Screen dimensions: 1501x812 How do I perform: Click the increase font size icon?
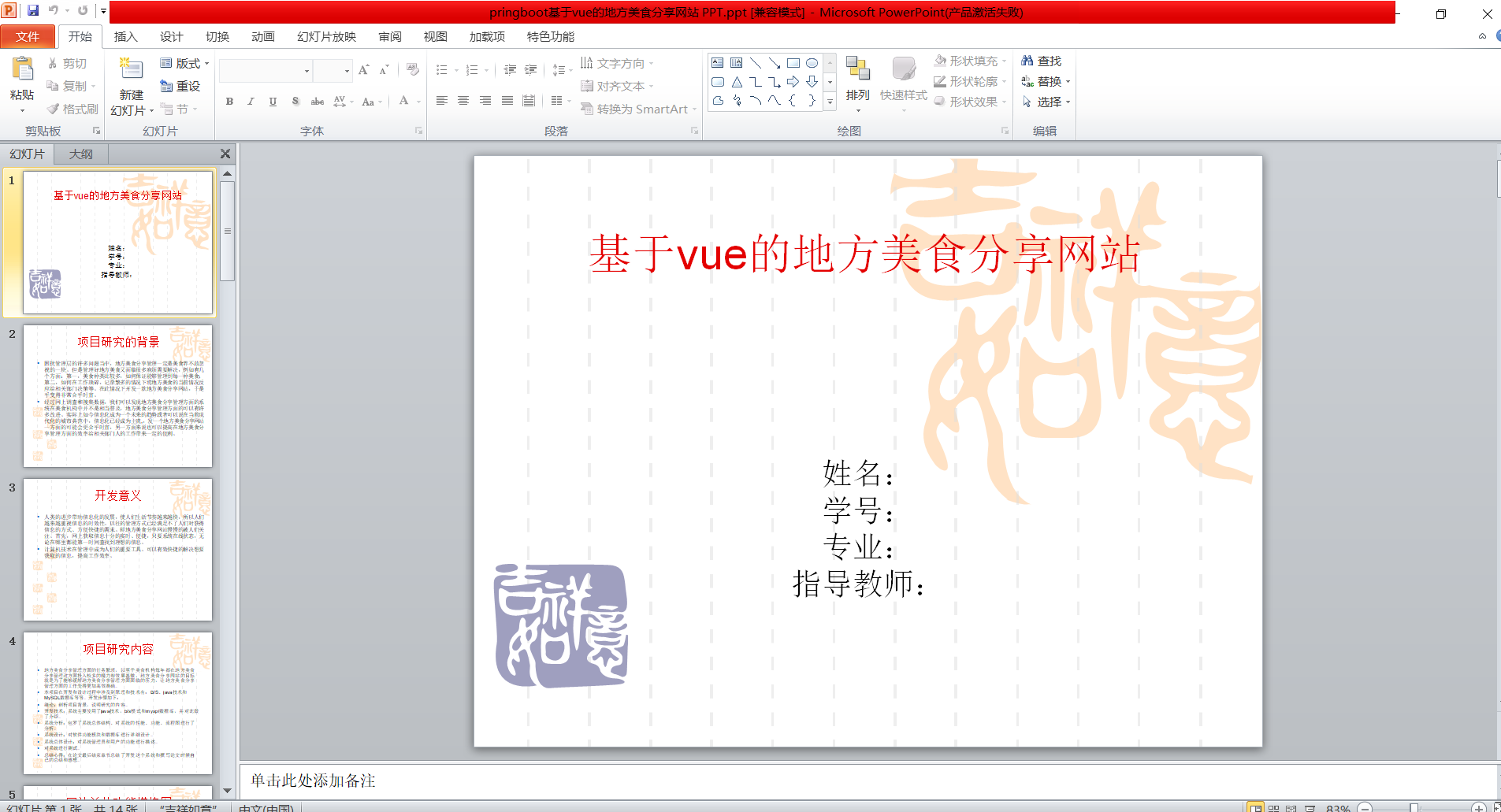[363, 70]
